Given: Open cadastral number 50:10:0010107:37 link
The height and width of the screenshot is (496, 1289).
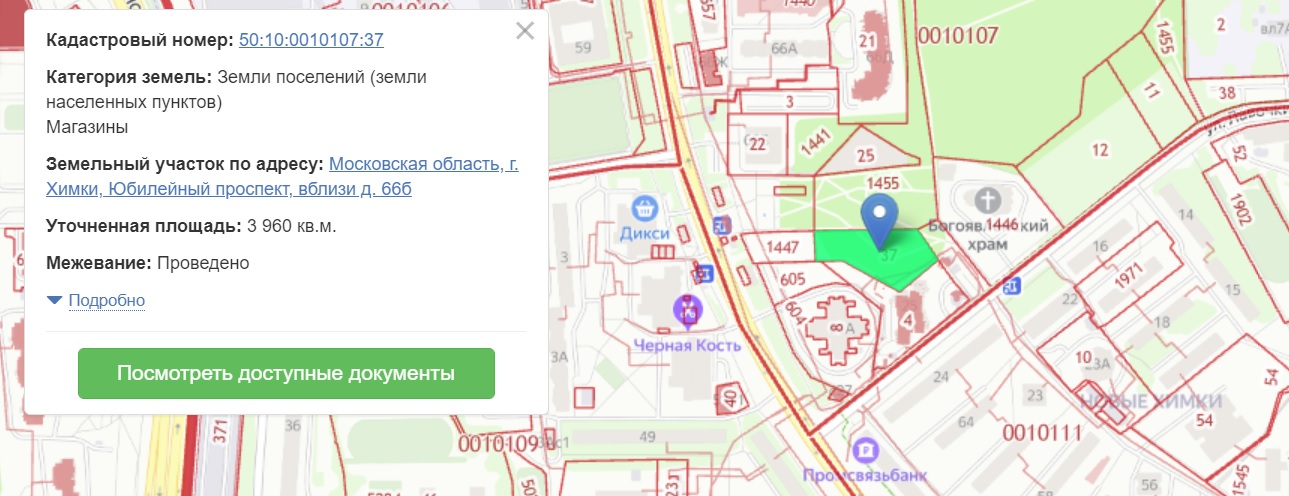Looking at the screenshot, I should click(311, 40).
